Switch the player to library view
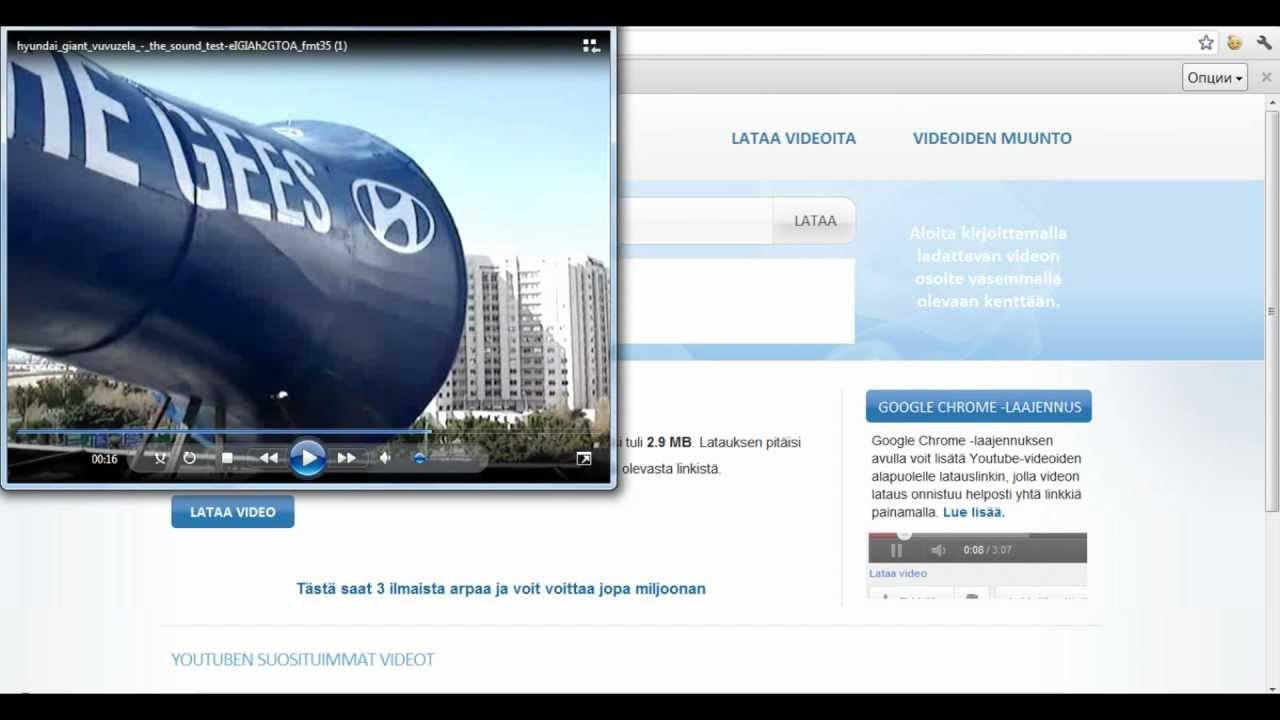1280x720 pixels. pos(591,45)
